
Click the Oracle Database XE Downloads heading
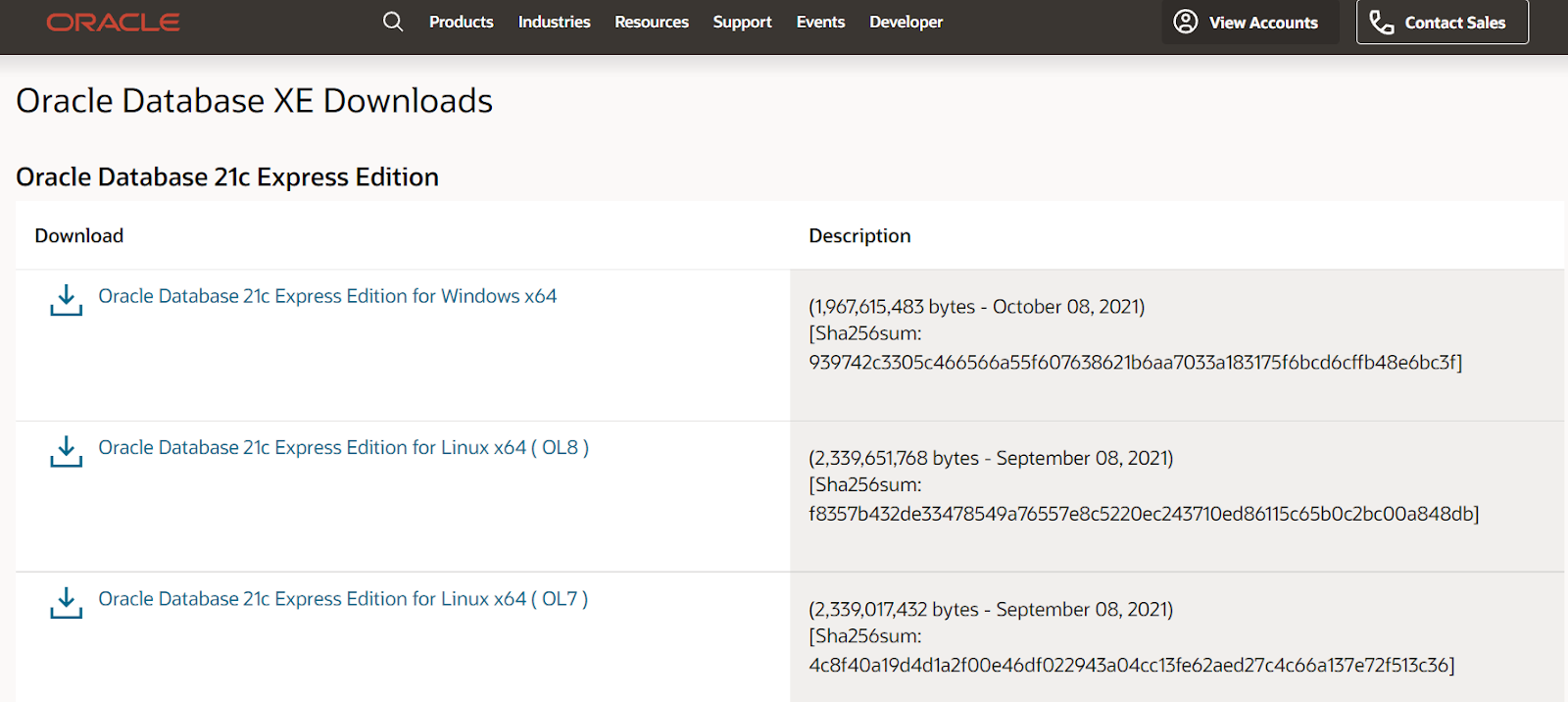(255, 101)
